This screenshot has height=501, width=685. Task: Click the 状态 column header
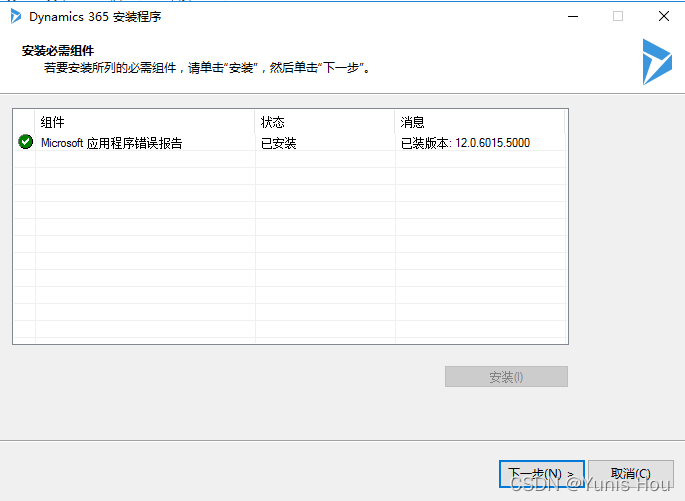tap(325, 122)
